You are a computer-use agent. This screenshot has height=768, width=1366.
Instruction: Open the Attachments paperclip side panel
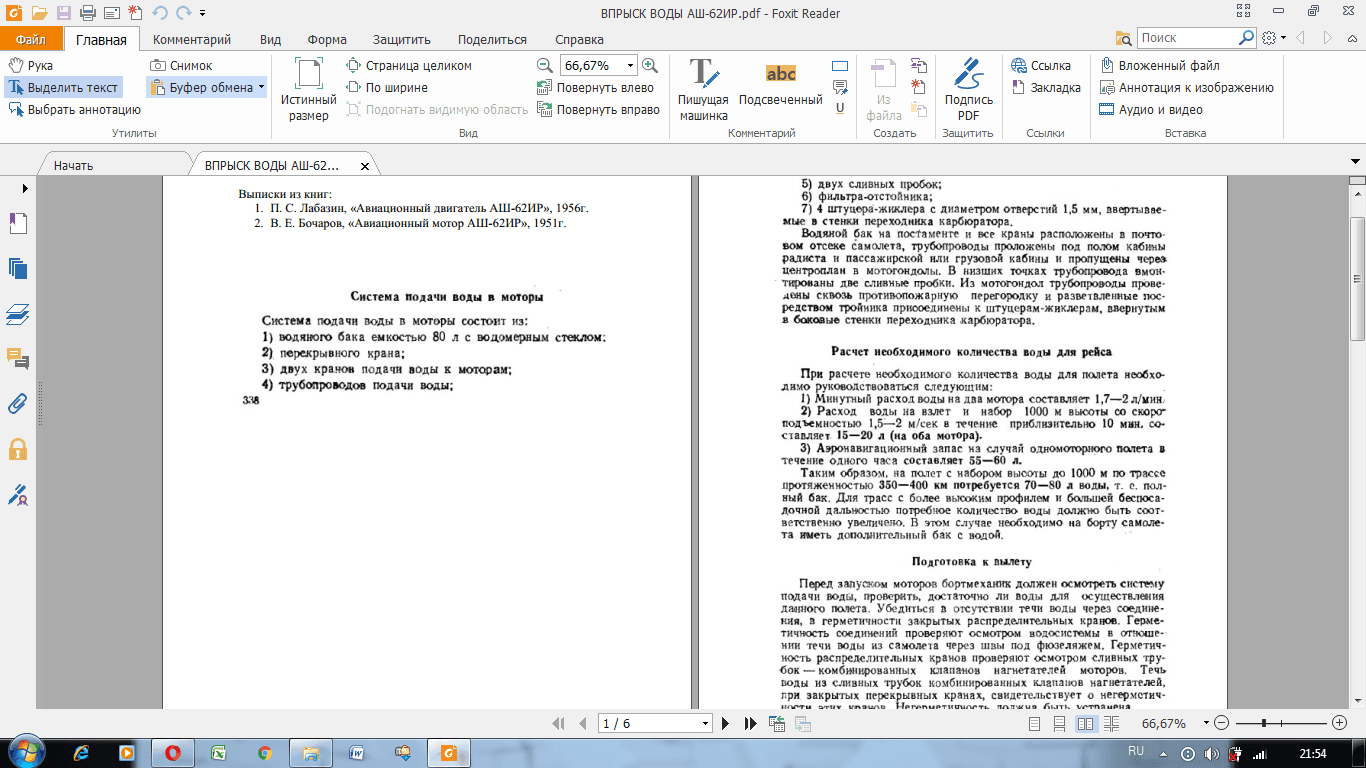coord(17,403)
